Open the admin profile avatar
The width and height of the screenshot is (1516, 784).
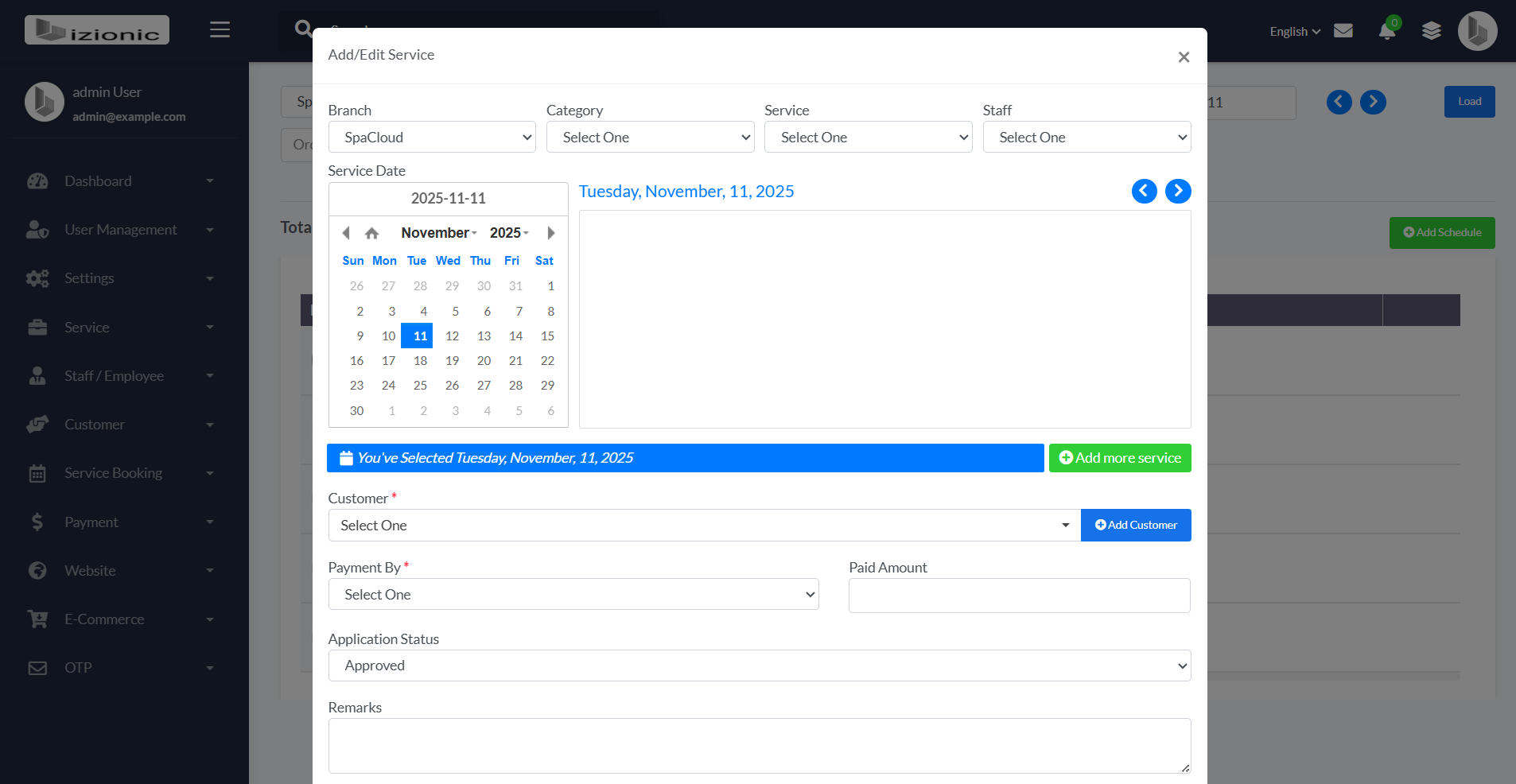pyautogui.click(x=1477, y=30)
